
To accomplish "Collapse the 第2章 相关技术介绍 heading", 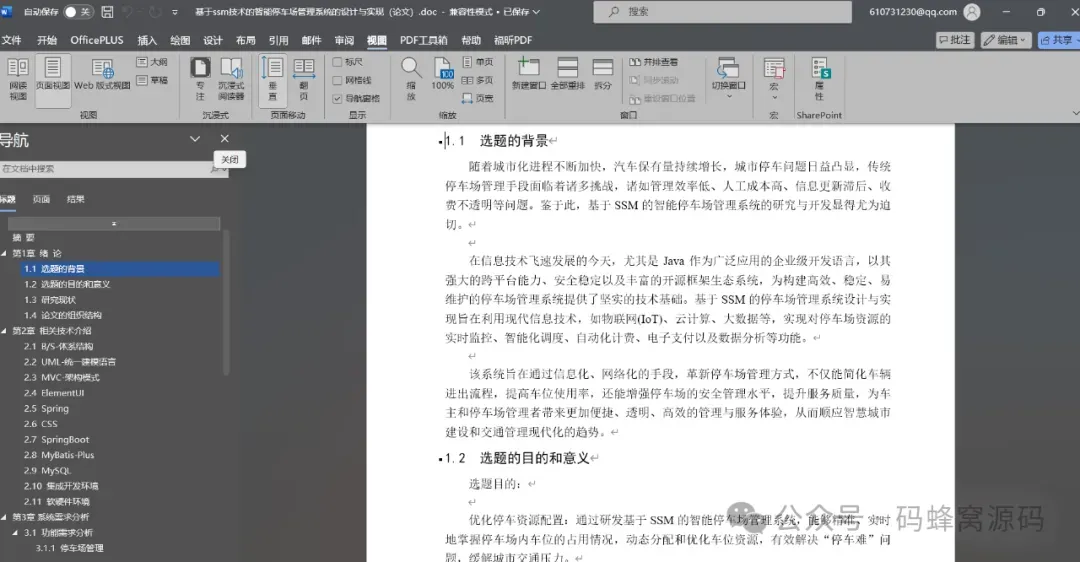I will coord(4,331).
